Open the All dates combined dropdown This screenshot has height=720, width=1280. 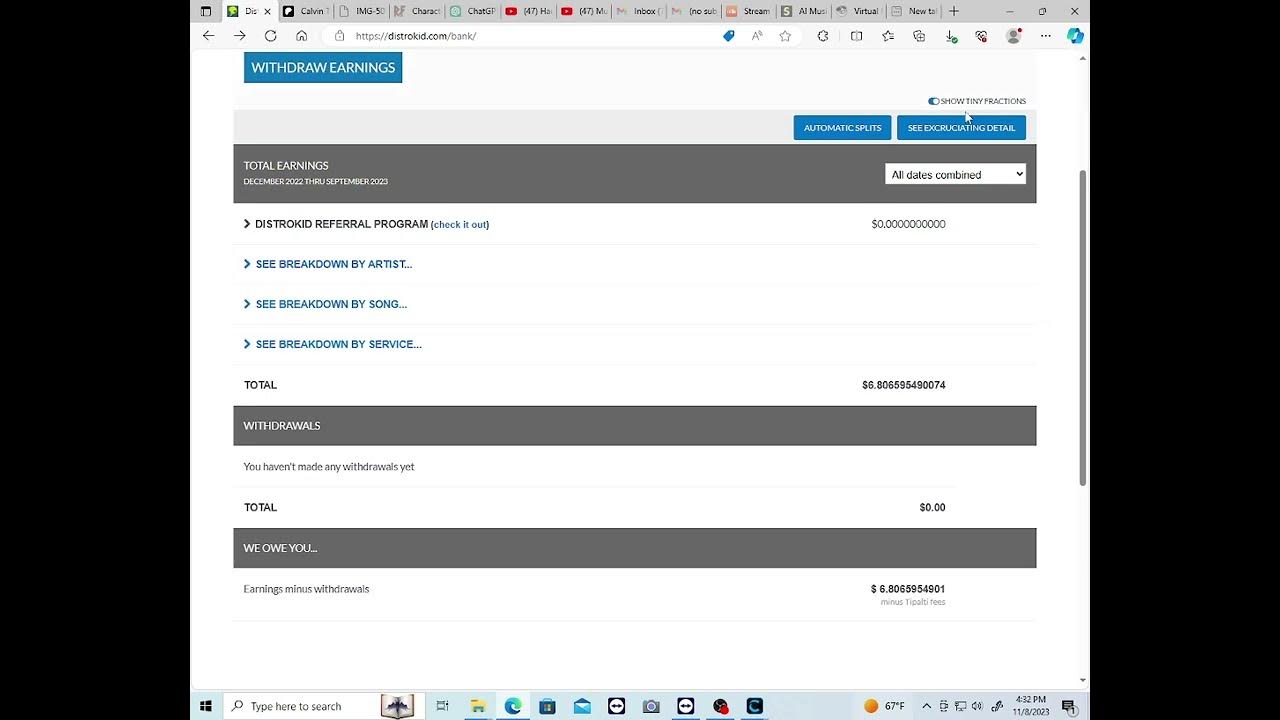955,174
